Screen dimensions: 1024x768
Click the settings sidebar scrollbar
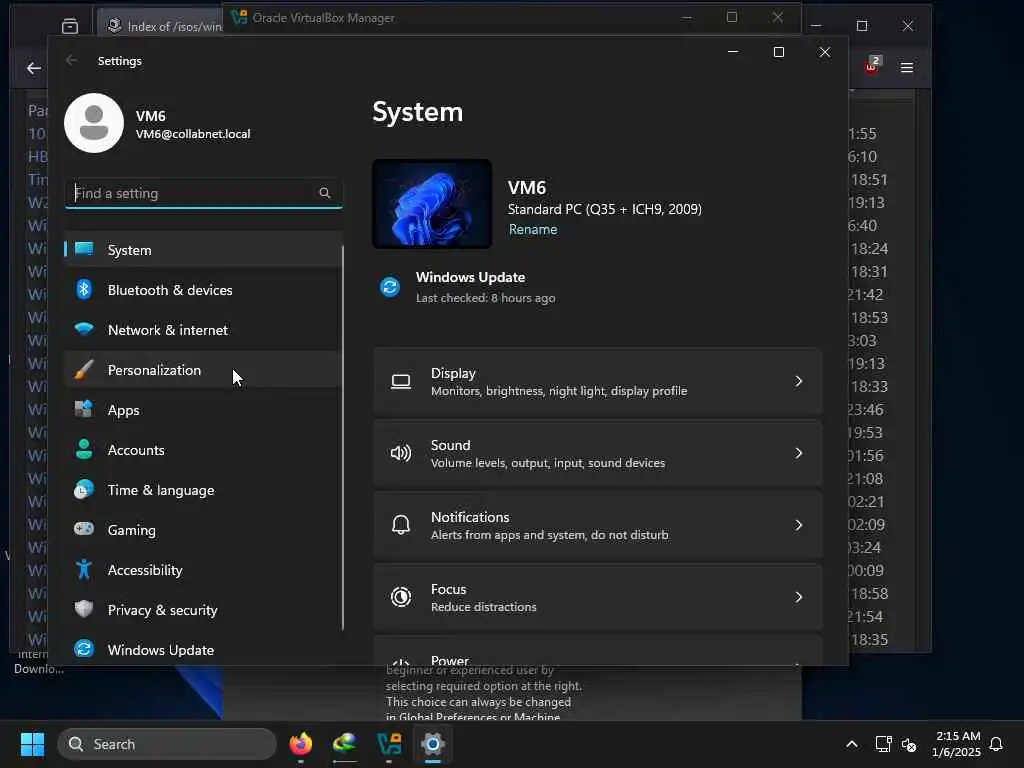(x=343, y=438)
